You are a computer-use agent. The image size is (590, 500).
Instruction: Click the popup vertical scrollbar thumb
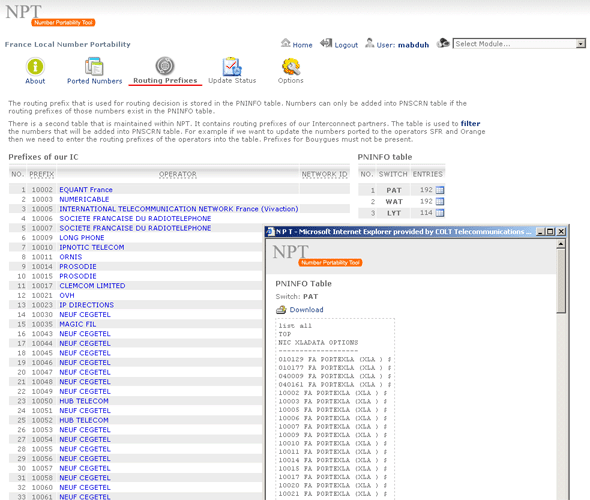(x=561, y=281)
